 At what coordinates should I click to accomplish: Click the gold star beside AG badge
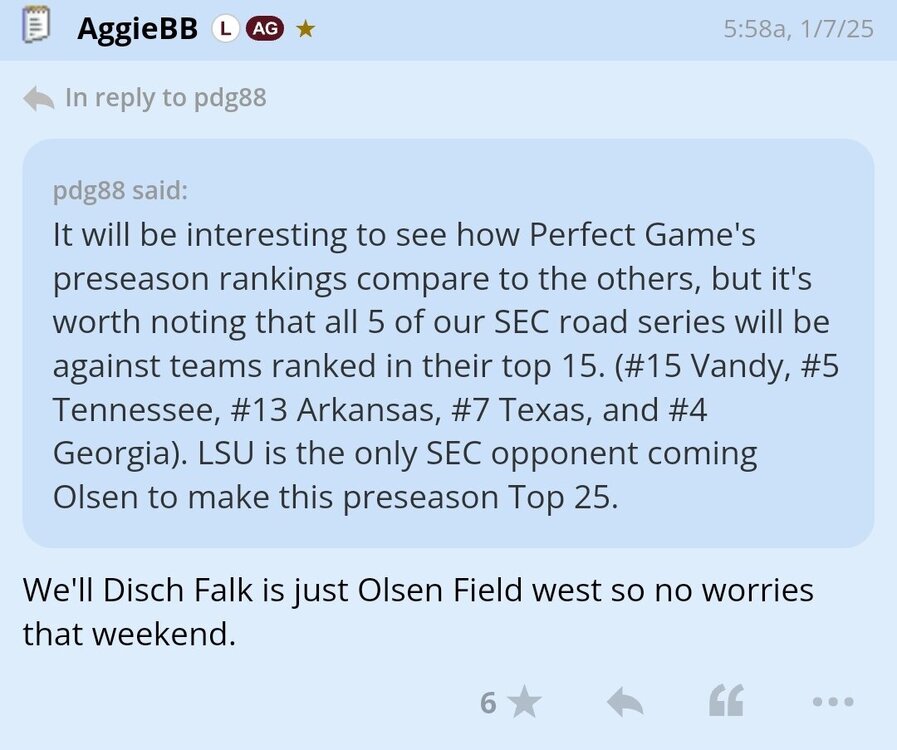click(306, 29)
